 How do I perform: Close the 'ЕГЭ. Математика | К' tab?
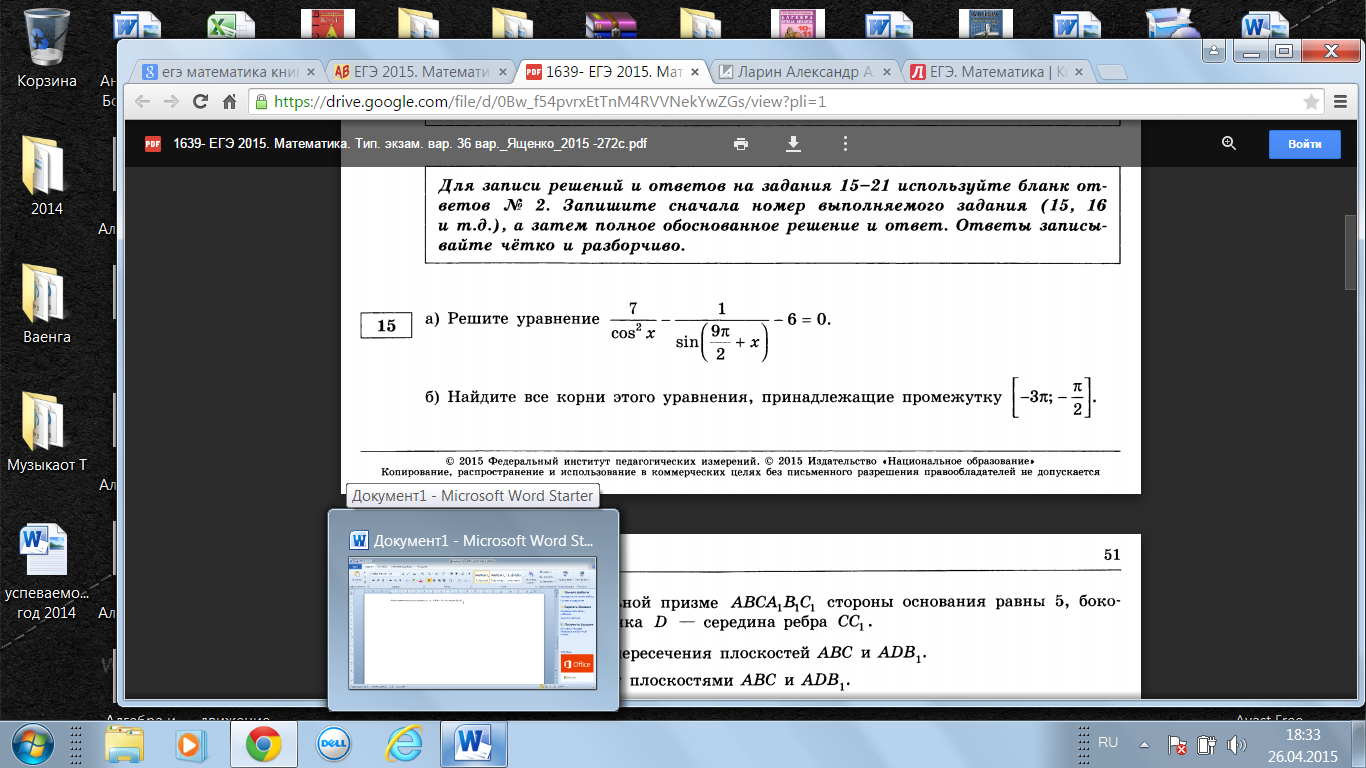point(1078,72)
